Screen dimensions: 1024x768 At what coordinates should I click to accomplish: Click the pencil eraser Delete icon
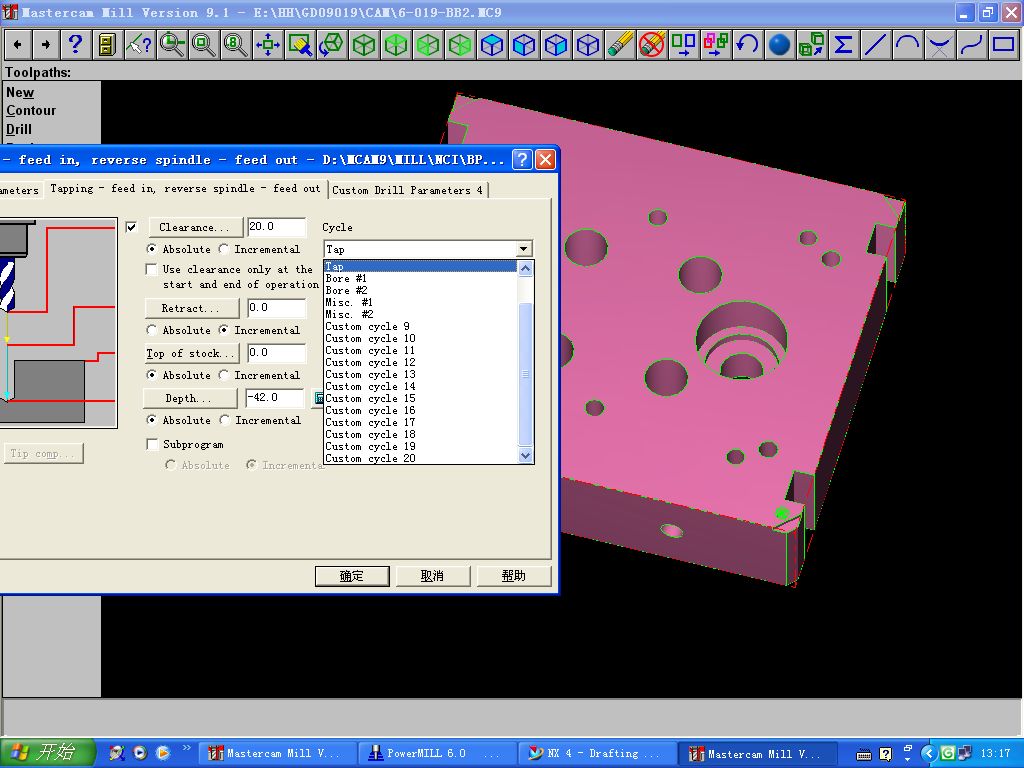(x=620, y=45)
